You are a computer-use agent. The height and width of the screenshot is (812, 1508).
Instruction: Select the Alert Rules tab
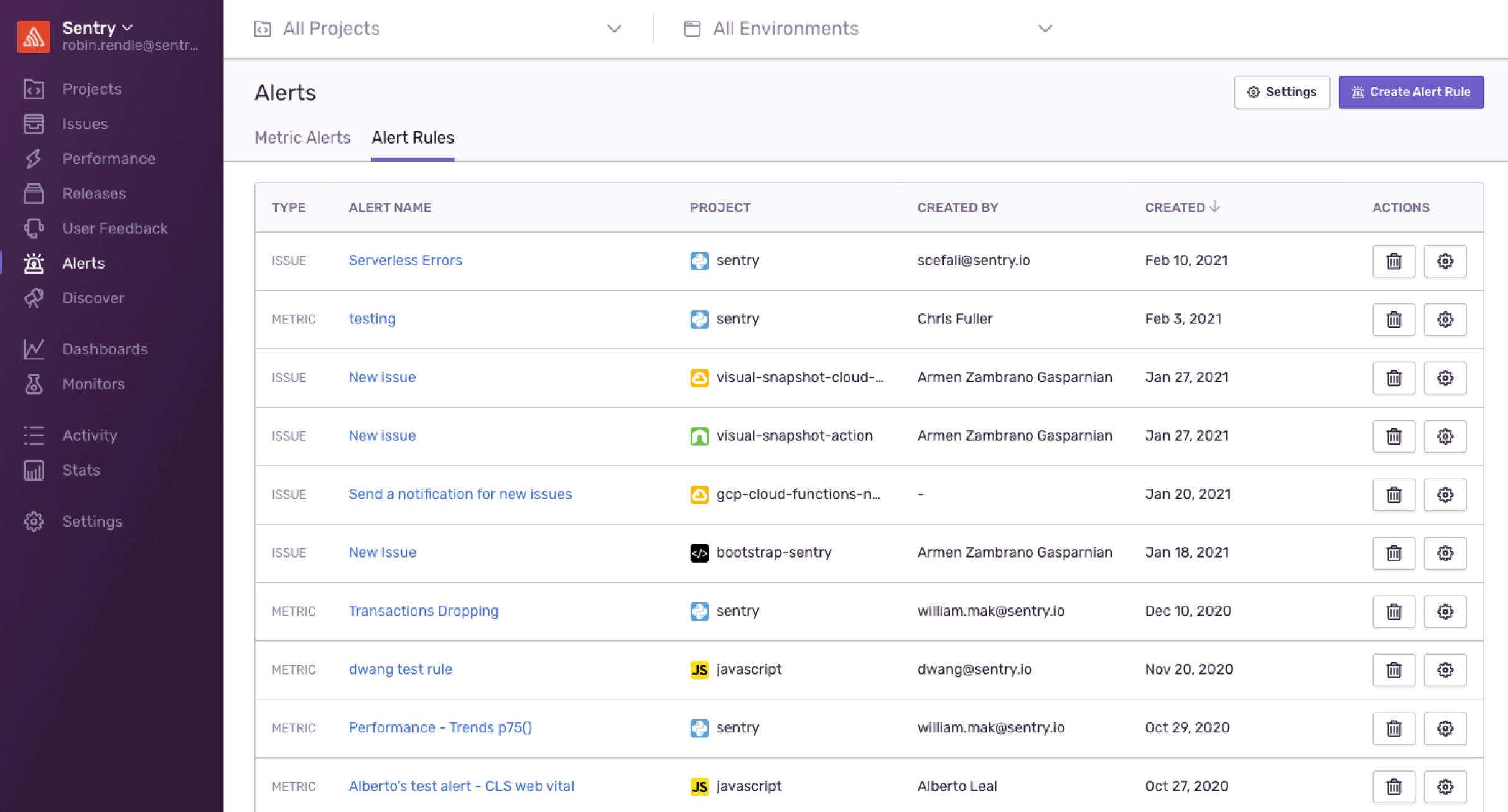point(412,137)
